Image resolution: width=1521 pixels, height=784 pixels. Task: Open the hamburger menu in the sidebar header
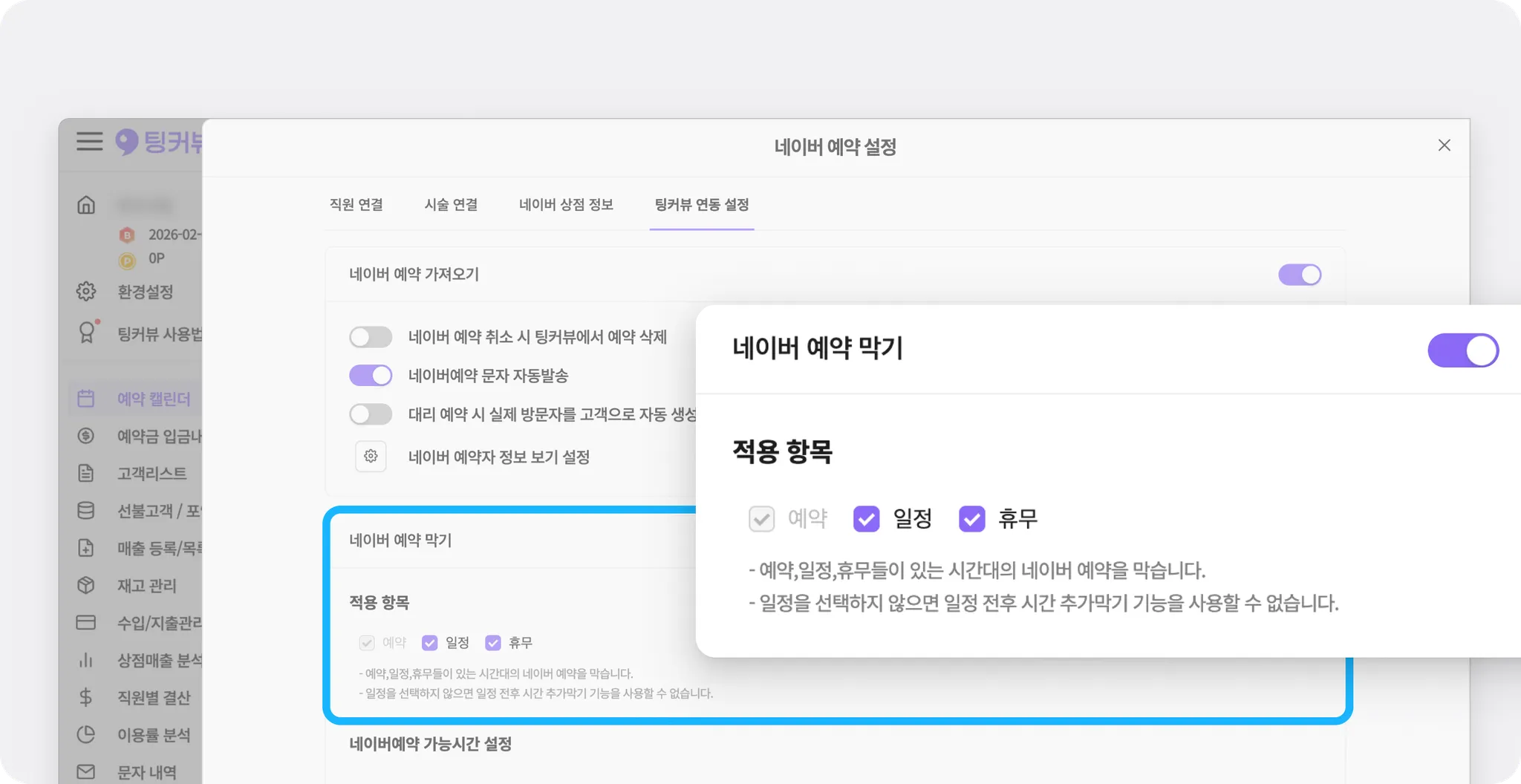click(x=89, y=141)
